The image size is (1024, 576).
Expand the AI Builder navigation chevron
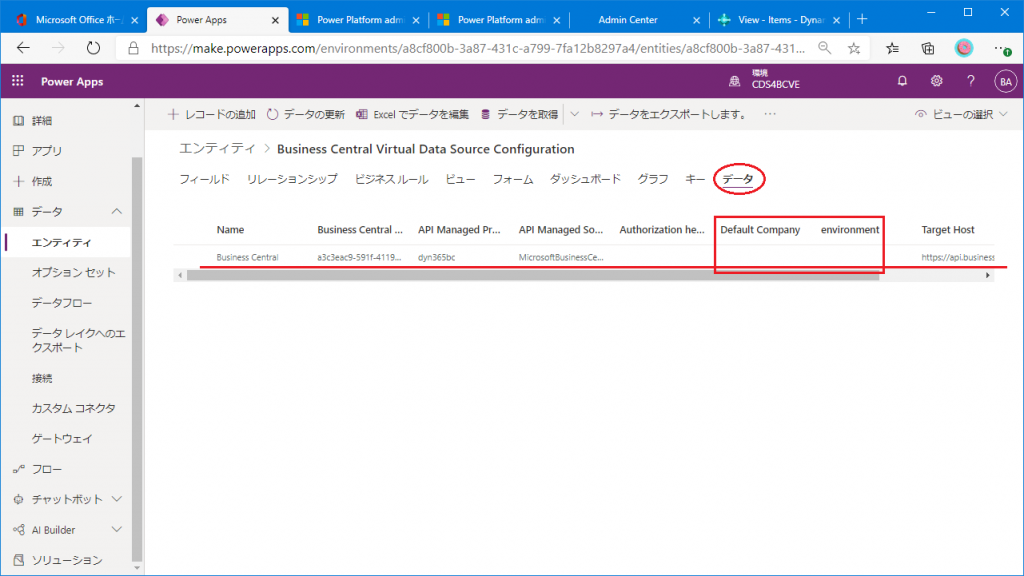coord(116,530)
